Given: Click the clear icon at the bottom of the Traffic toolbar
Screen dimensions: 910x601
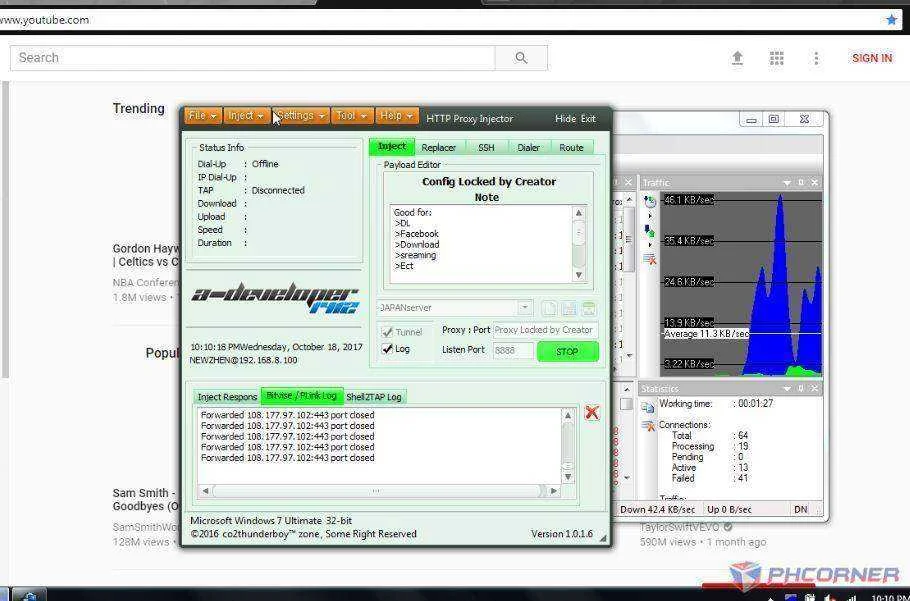Looking at the screenshot, I should pos(649,259).
